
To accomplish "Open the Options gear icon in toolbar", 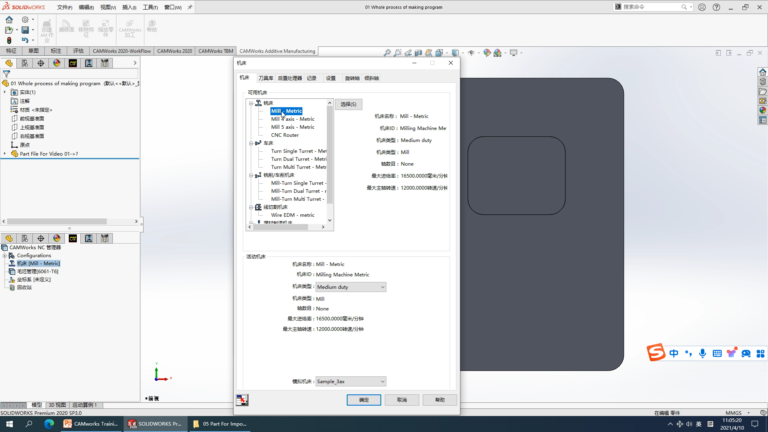I will tap(25, 20).
